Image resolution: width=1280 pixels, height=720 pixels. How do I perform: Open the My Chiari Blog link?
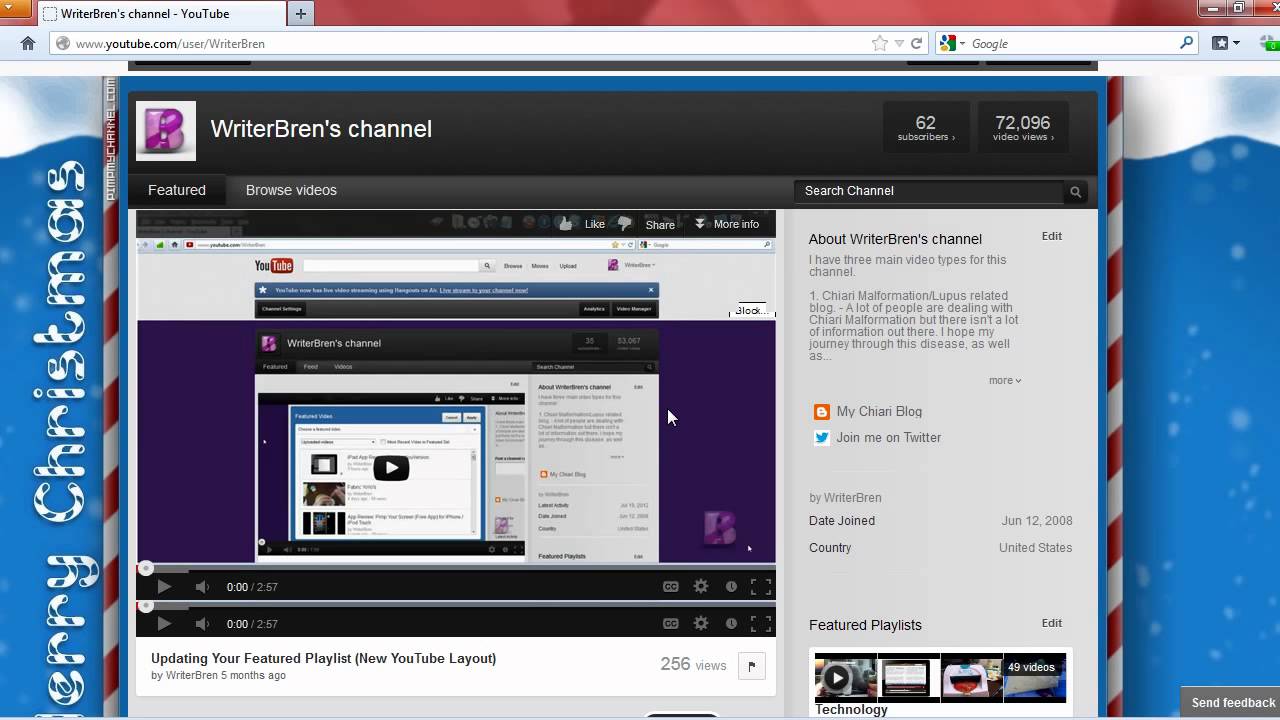tap(879, 412)
